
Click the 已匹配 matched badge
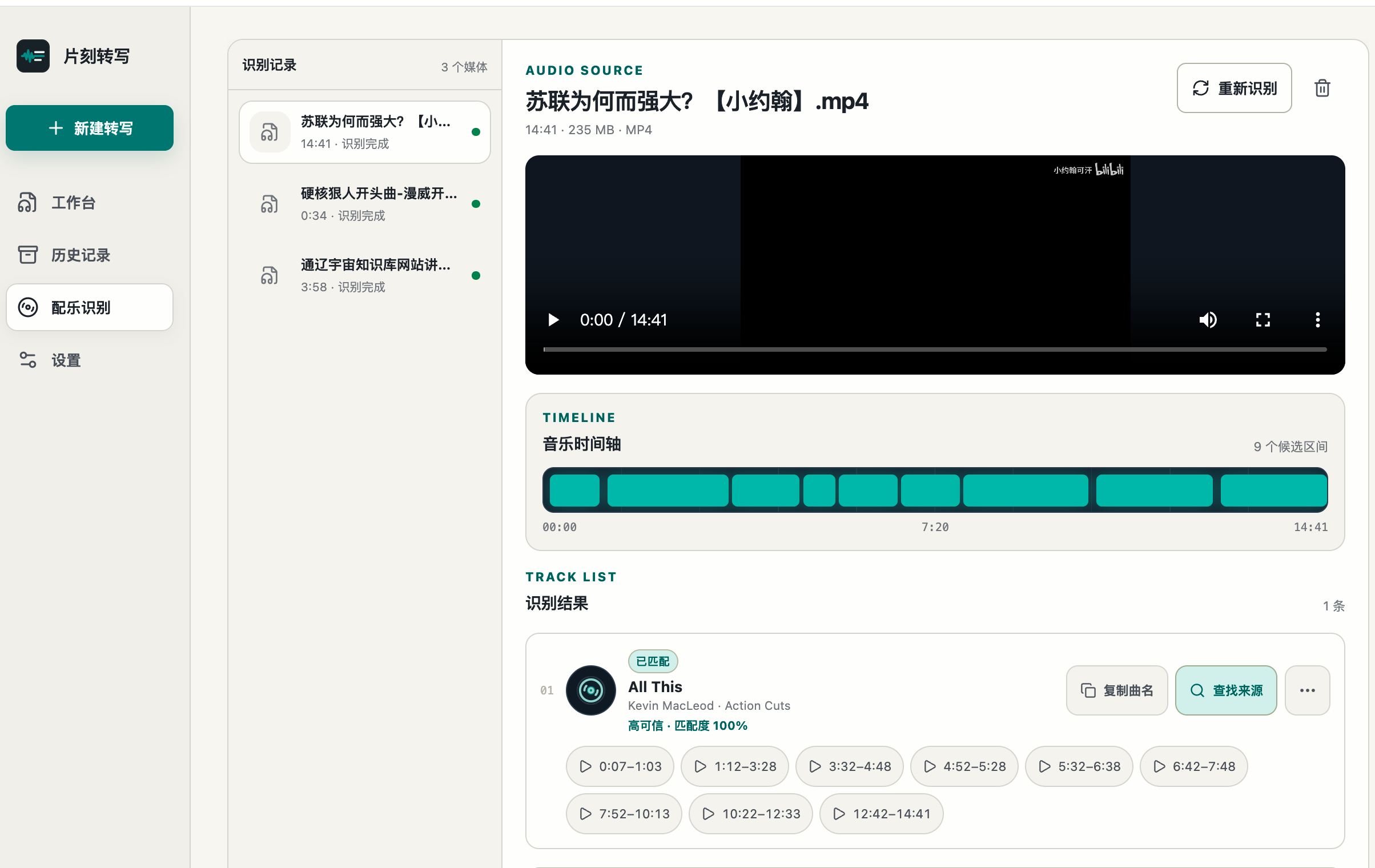click(x=653, y=661)
